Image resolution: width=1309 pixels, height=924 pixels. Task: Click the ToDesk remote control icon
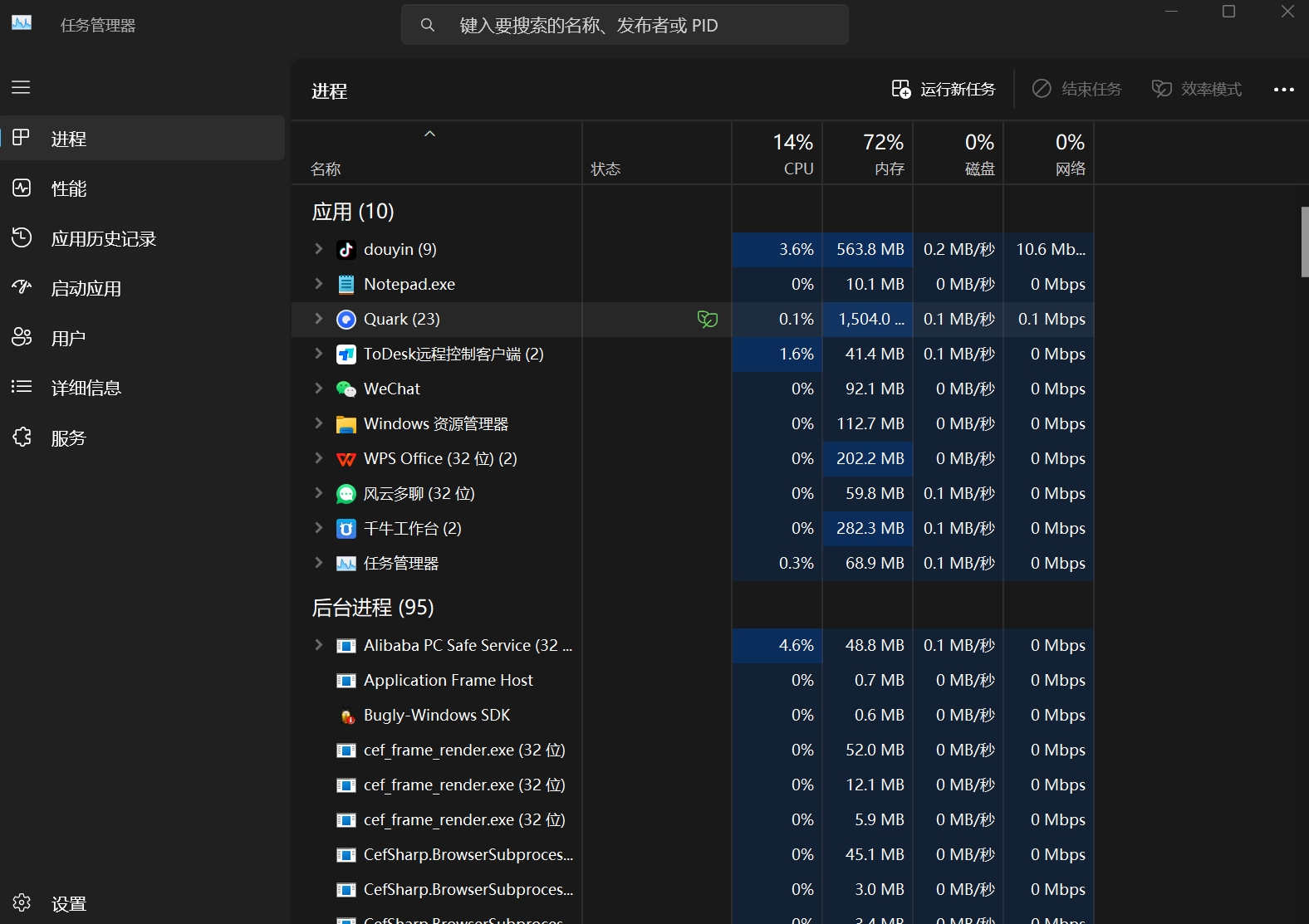pos(346,354)
